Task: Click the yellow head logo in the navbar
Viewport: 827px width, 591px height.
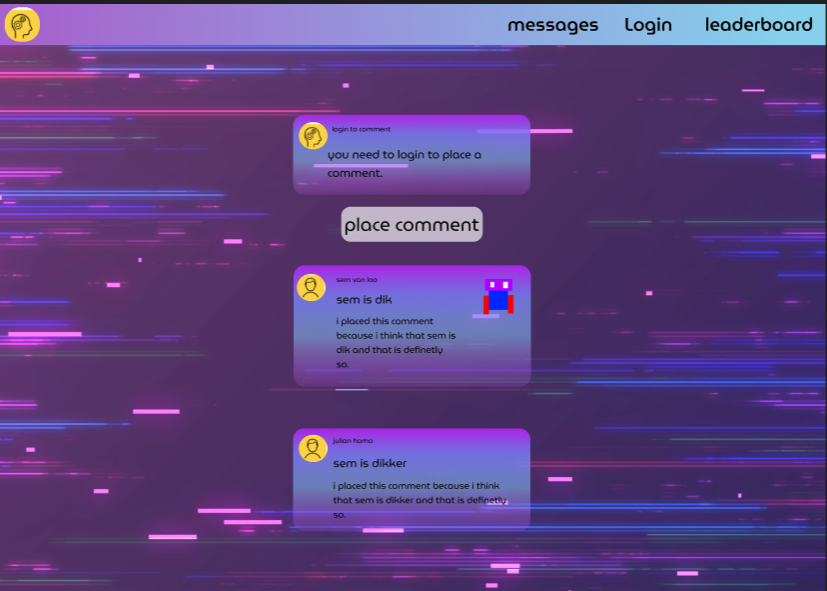Action: point(22,24)
